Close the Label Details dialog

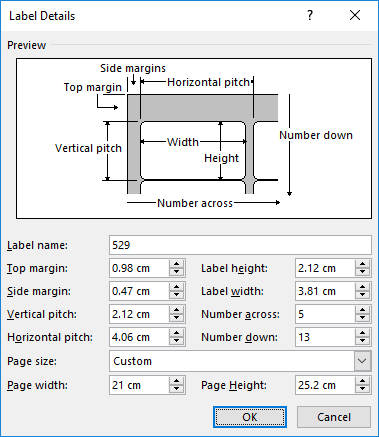[x=355, y=15]
